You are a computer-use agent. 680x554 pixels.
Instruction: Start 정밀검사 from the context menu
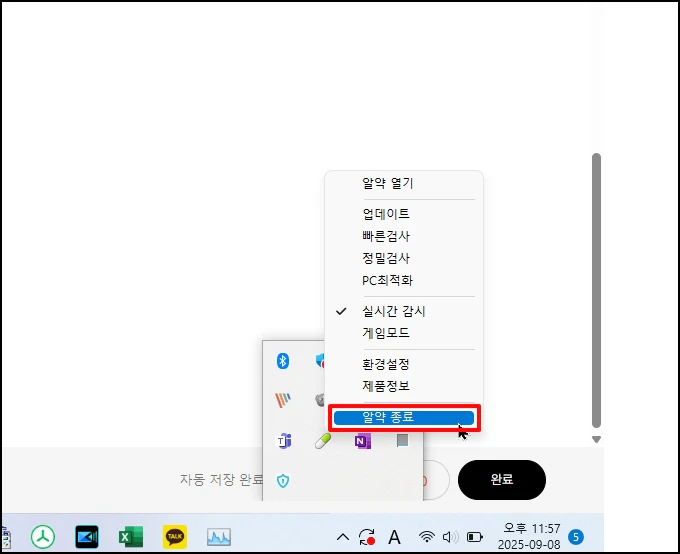tap(404, 258)
